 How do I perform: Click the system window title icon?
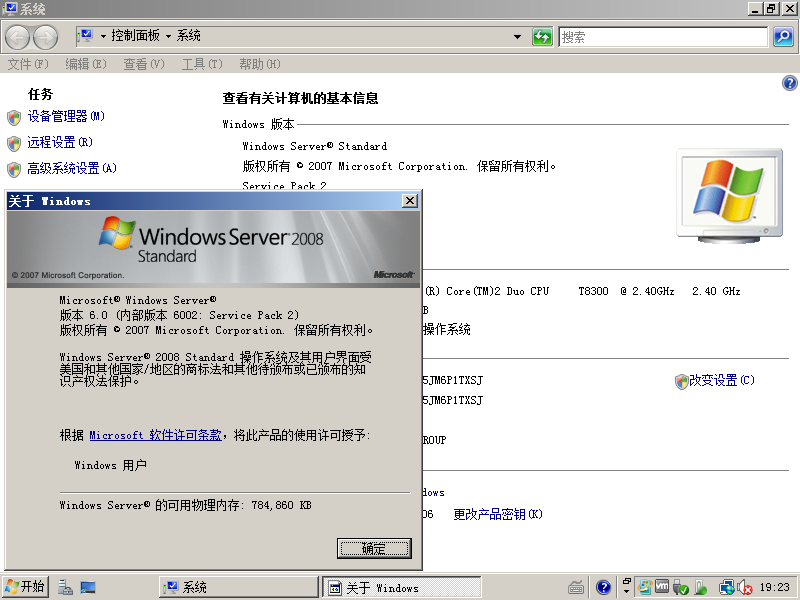pyautogui.click(x=10, y=9)
